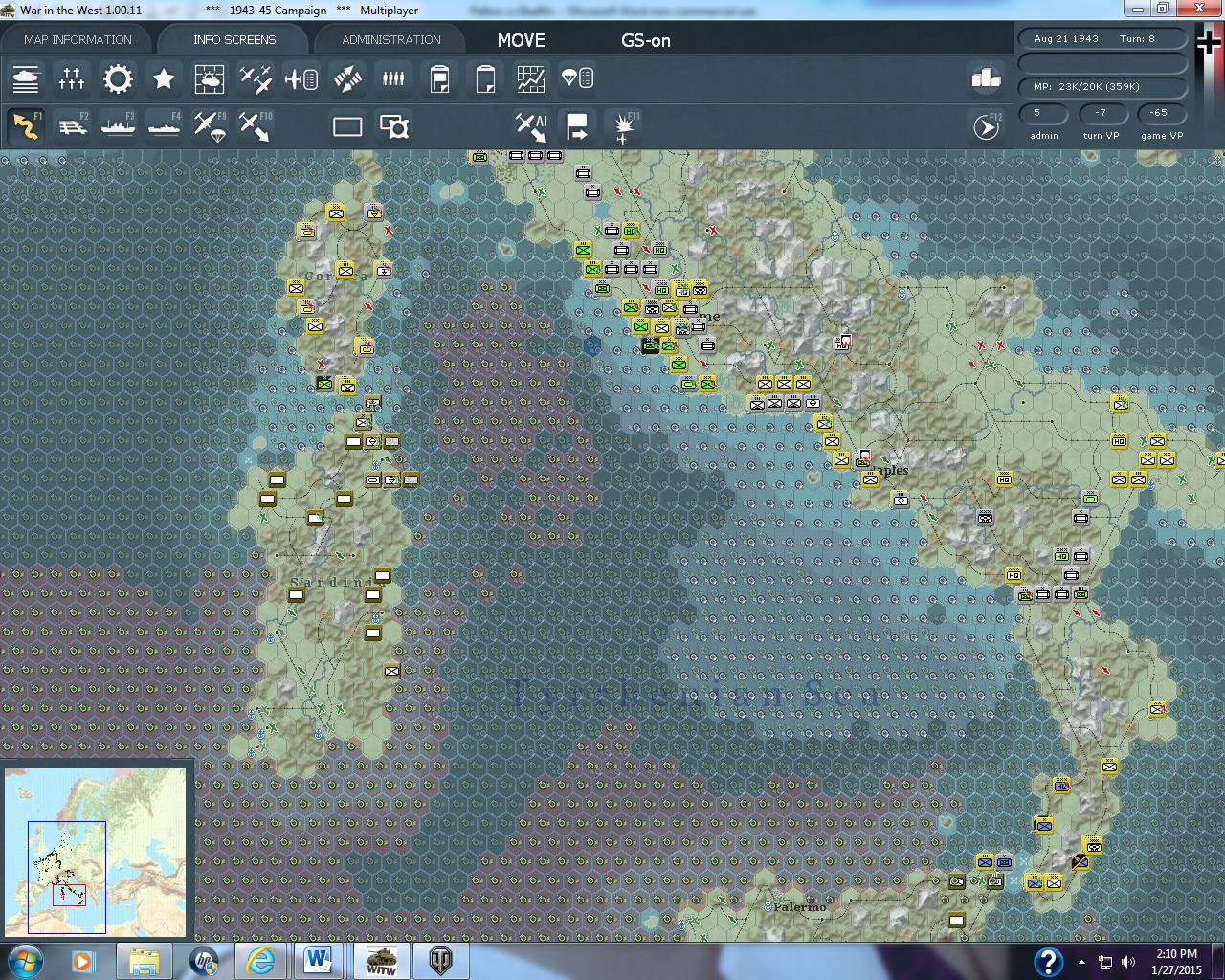This screenshot has height=980, width=1225.
Task: Click the flag with arrow icon
Action: coord(577,125)
